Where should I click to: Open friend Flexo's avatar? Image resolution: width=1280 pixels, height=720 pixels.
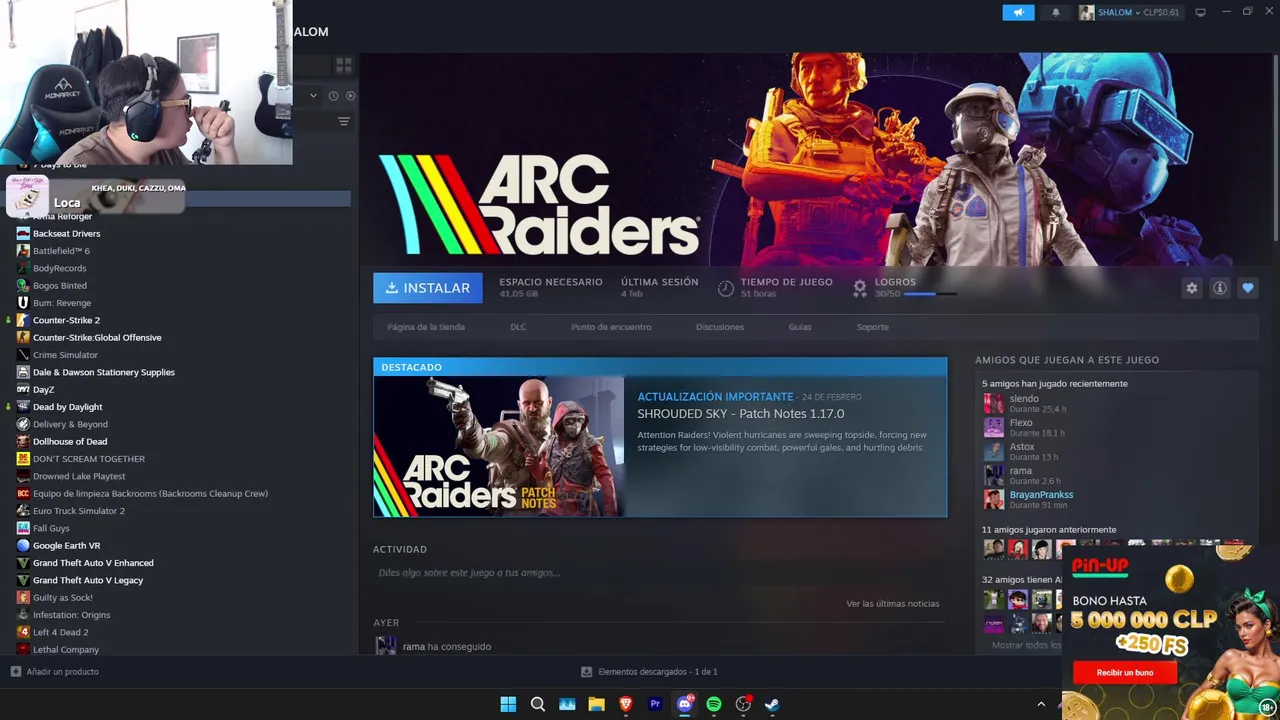click(993, 427)
